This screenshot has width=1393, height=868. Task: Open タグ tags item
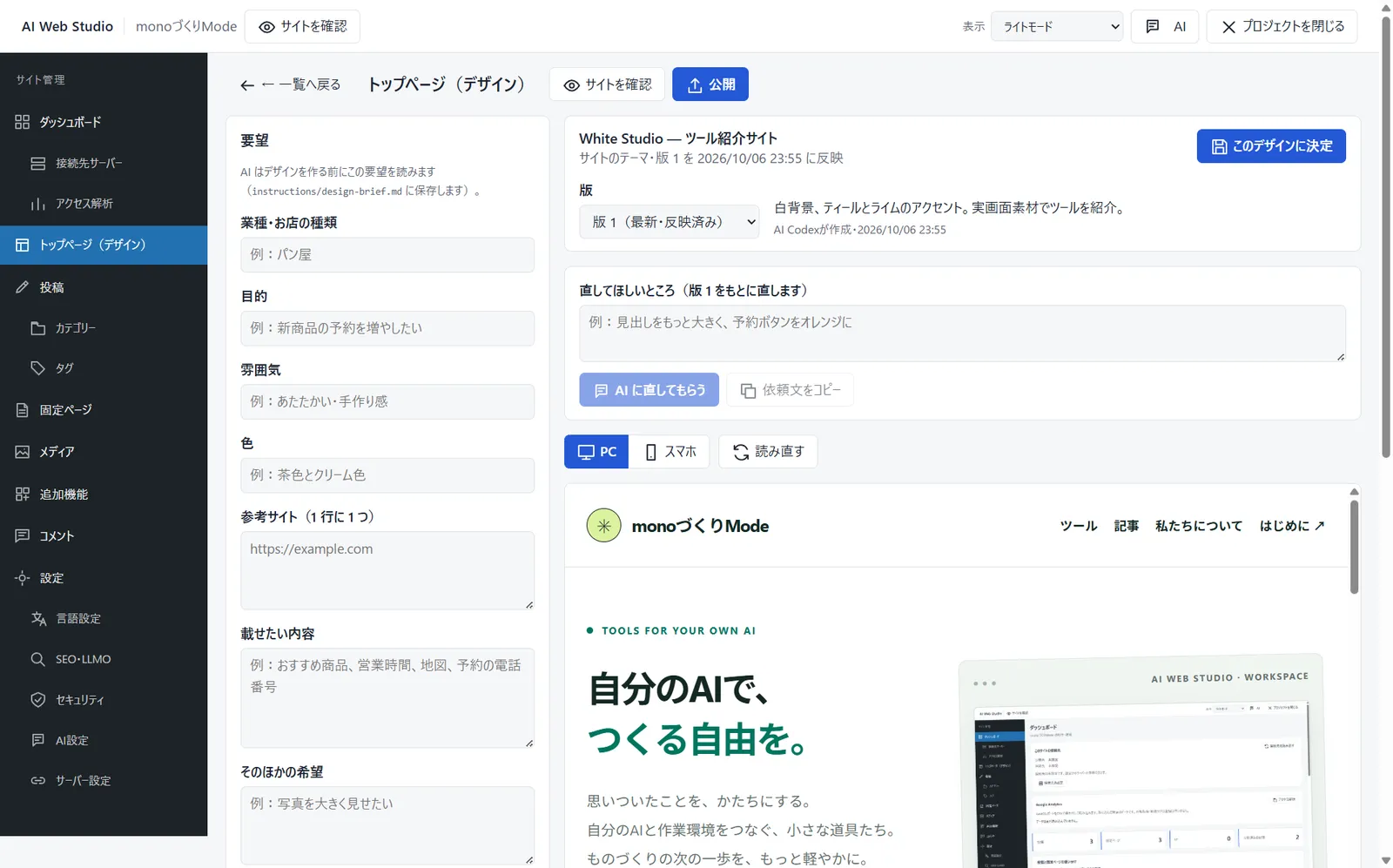tap(104, 368)
